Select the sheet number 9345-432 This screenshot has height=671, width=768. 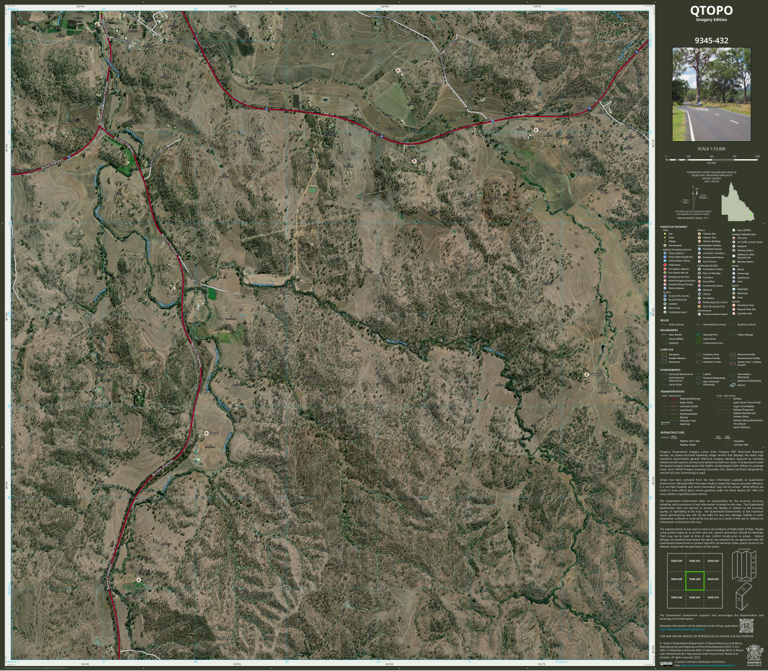click(x=711, y=41)
